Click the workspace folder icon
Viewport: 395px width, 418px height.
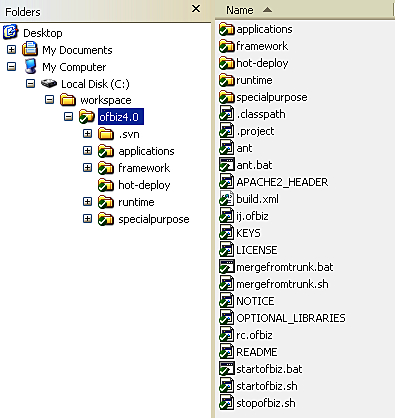68,100
